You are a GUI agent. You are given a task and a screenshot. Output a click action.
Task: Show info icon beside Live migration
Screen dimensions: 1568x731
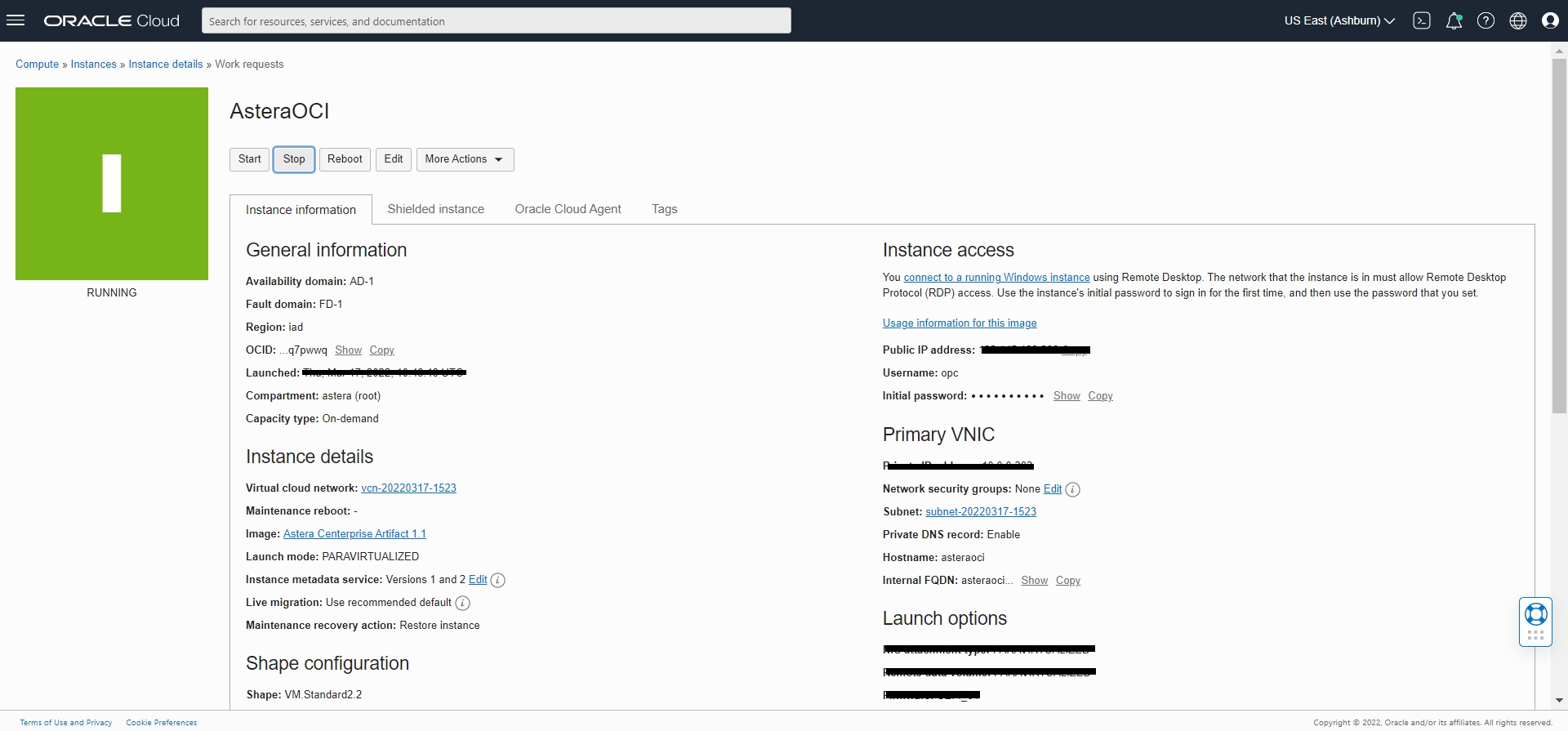point(462,603)
